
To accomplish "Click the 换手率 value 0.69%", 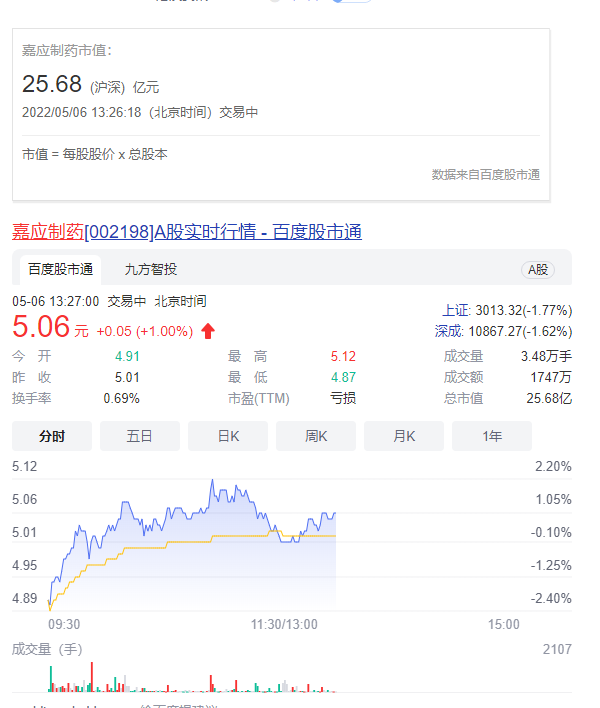I will (121, 398).
